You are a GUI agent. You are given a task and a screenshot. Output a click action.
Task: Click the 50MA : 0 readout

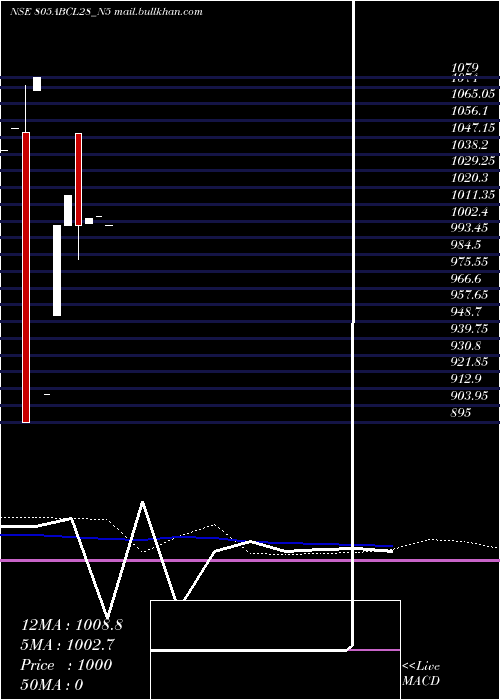[x=52, y=685]
